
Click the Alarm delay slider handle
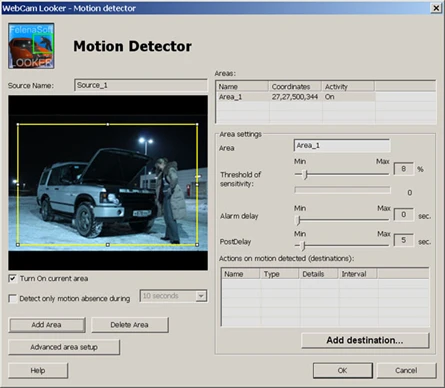tap(298, 220)
